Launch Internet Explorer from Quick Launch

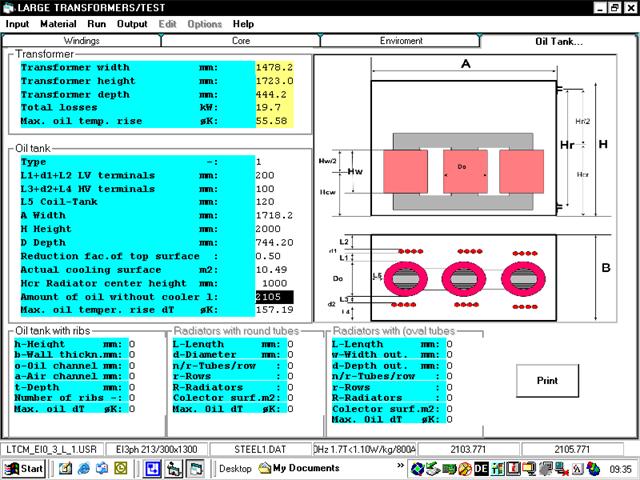(x=84, y=468)
